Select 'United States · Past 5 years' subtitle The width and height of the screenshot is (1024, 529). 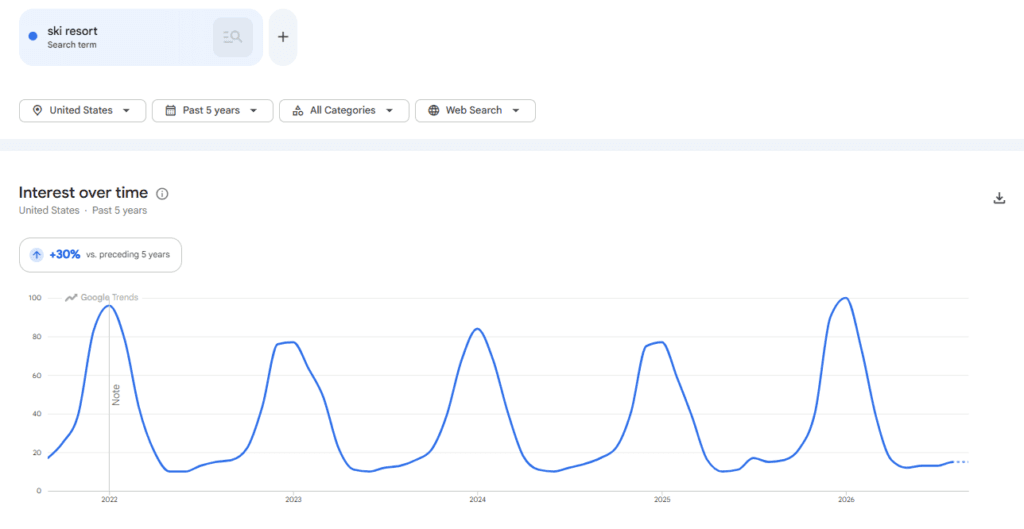(x=83, y=210)
